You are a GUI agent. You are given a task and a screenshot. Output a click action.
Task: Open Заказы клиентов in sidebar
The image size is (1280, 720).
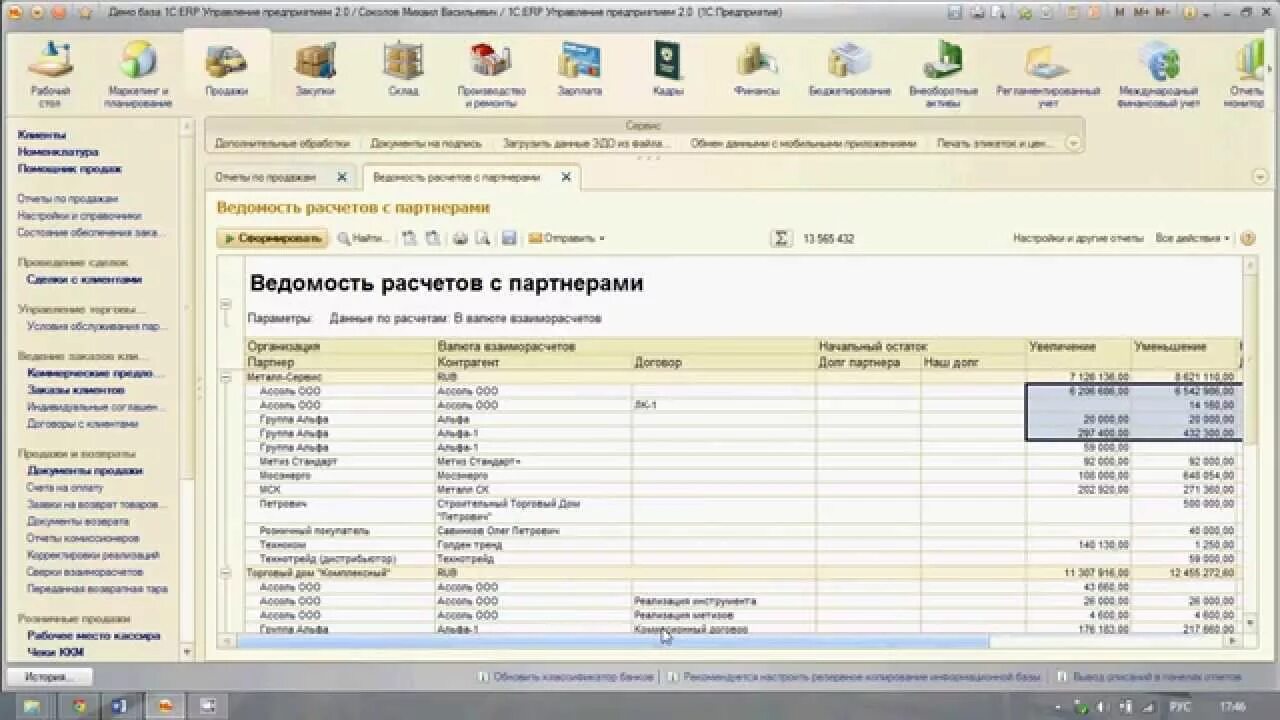coord(76,389)
